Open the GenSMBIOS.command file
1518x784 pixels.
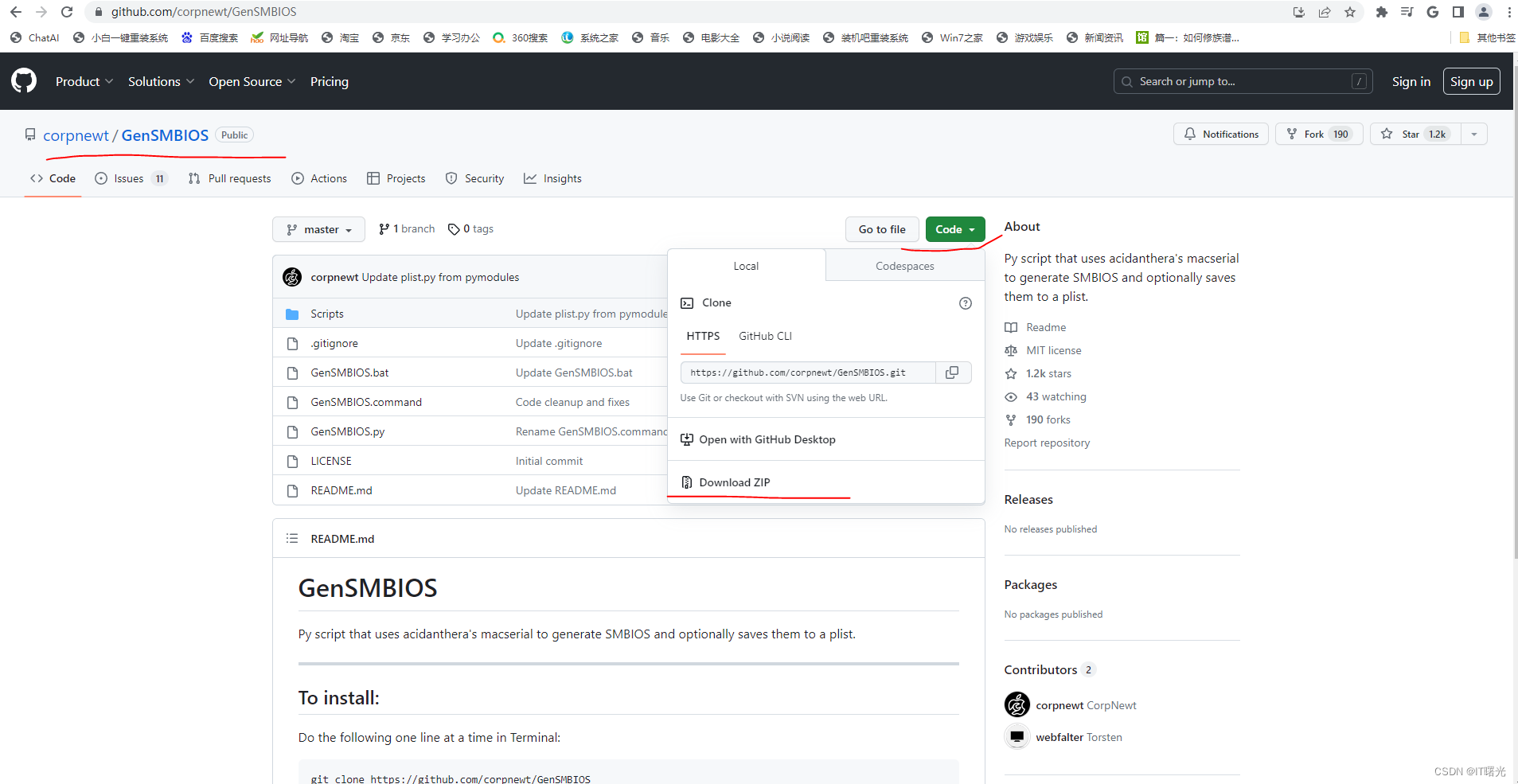point(366,402)
